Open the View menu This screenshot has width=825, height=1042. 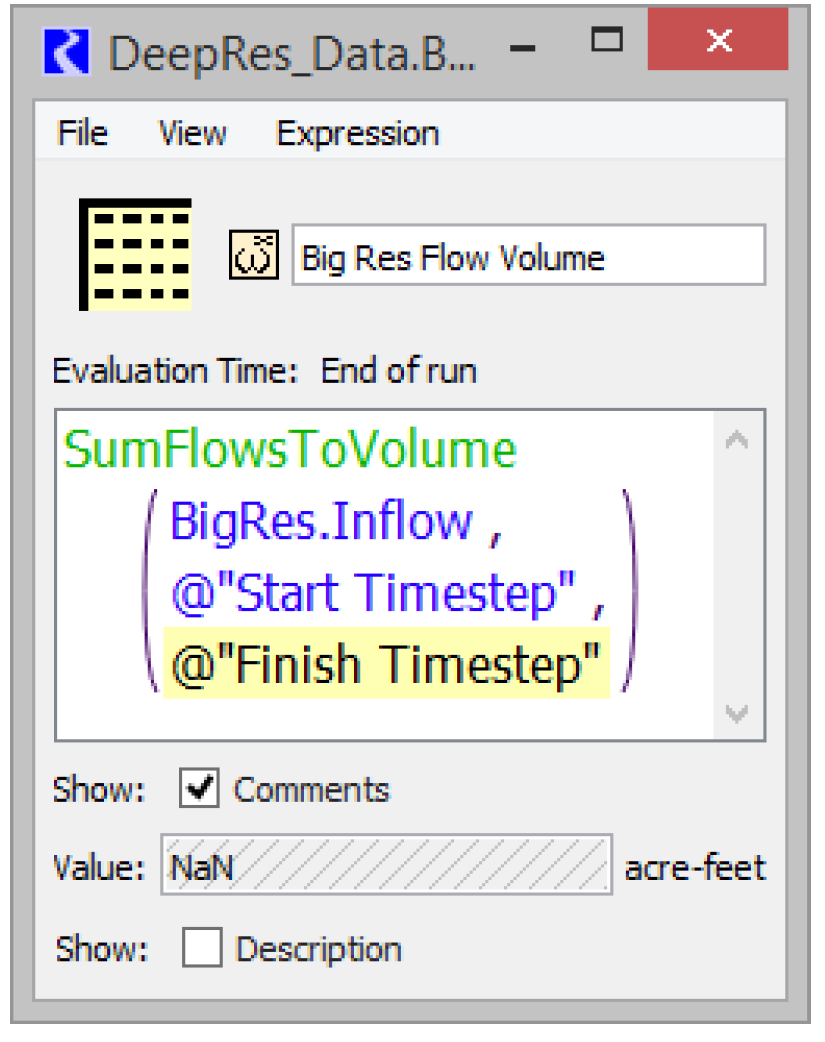(192, 134)
